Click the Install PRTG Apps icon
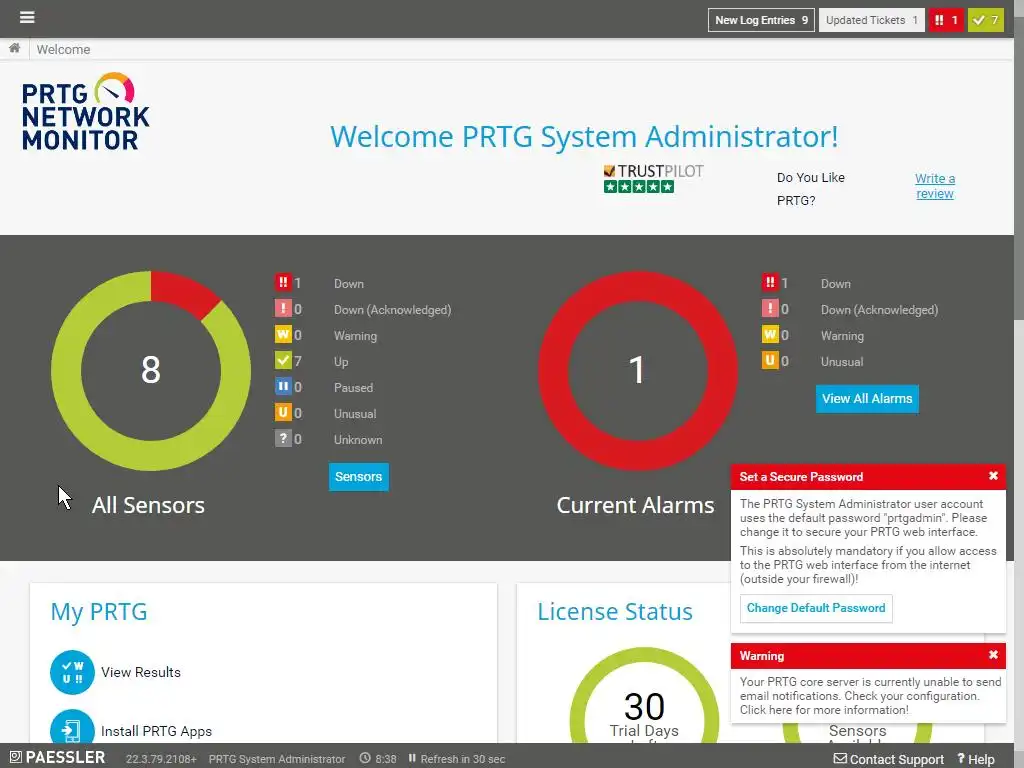 (72, 726)
